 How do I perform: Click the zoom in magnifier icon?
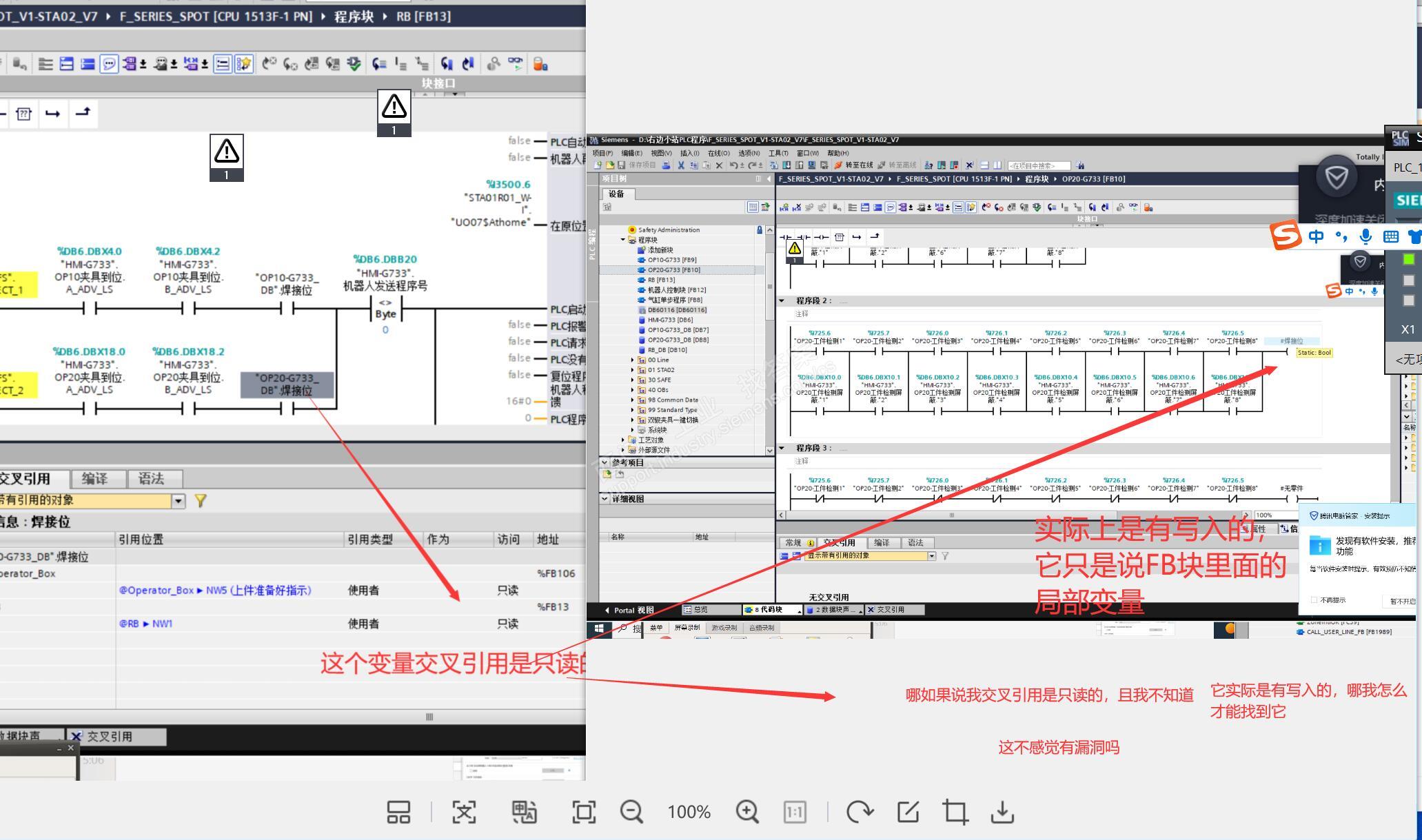click(x=747, y=812)
